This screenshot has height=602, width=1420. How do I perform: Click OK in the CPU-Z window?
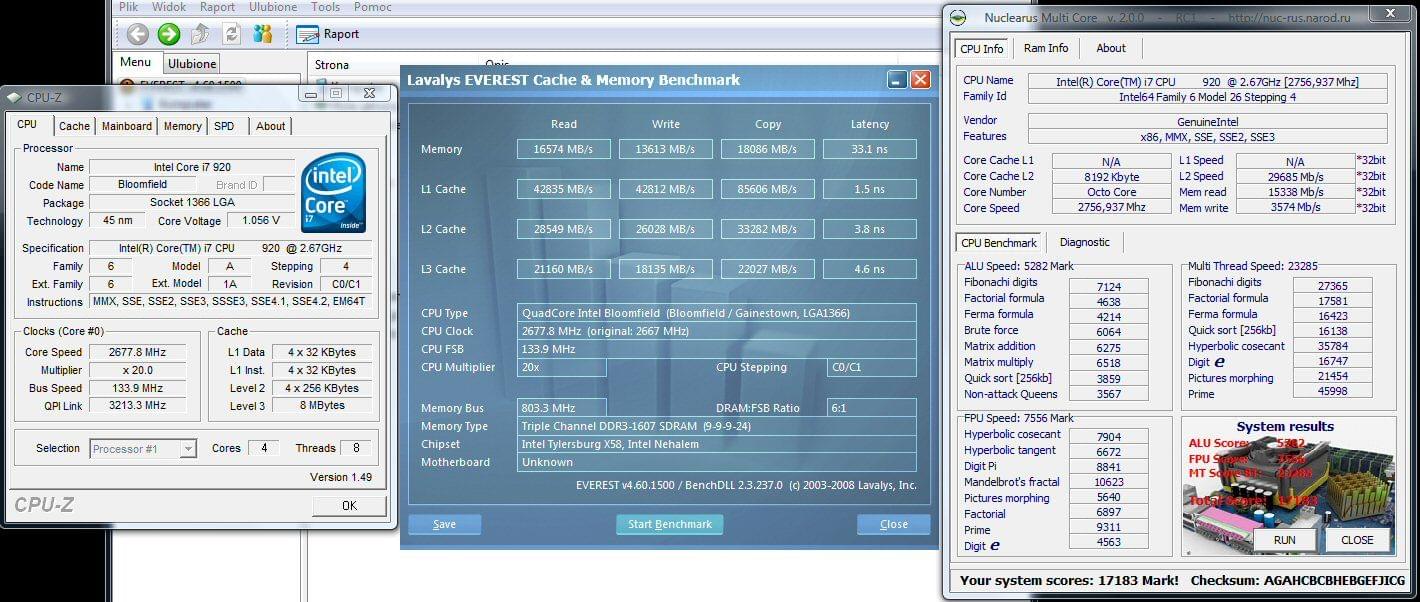click(349, 505)
